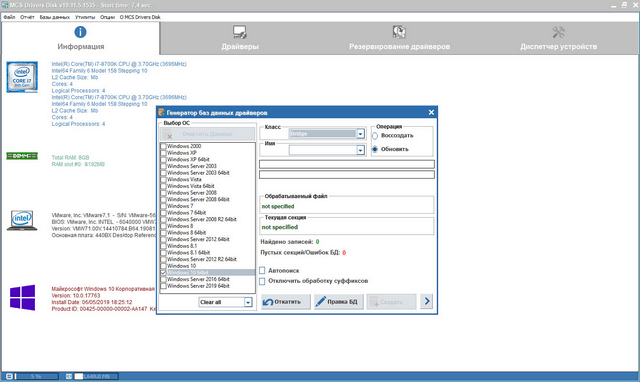Click the Правка БД button
640x382 pixels.
[x=339, y=302]
